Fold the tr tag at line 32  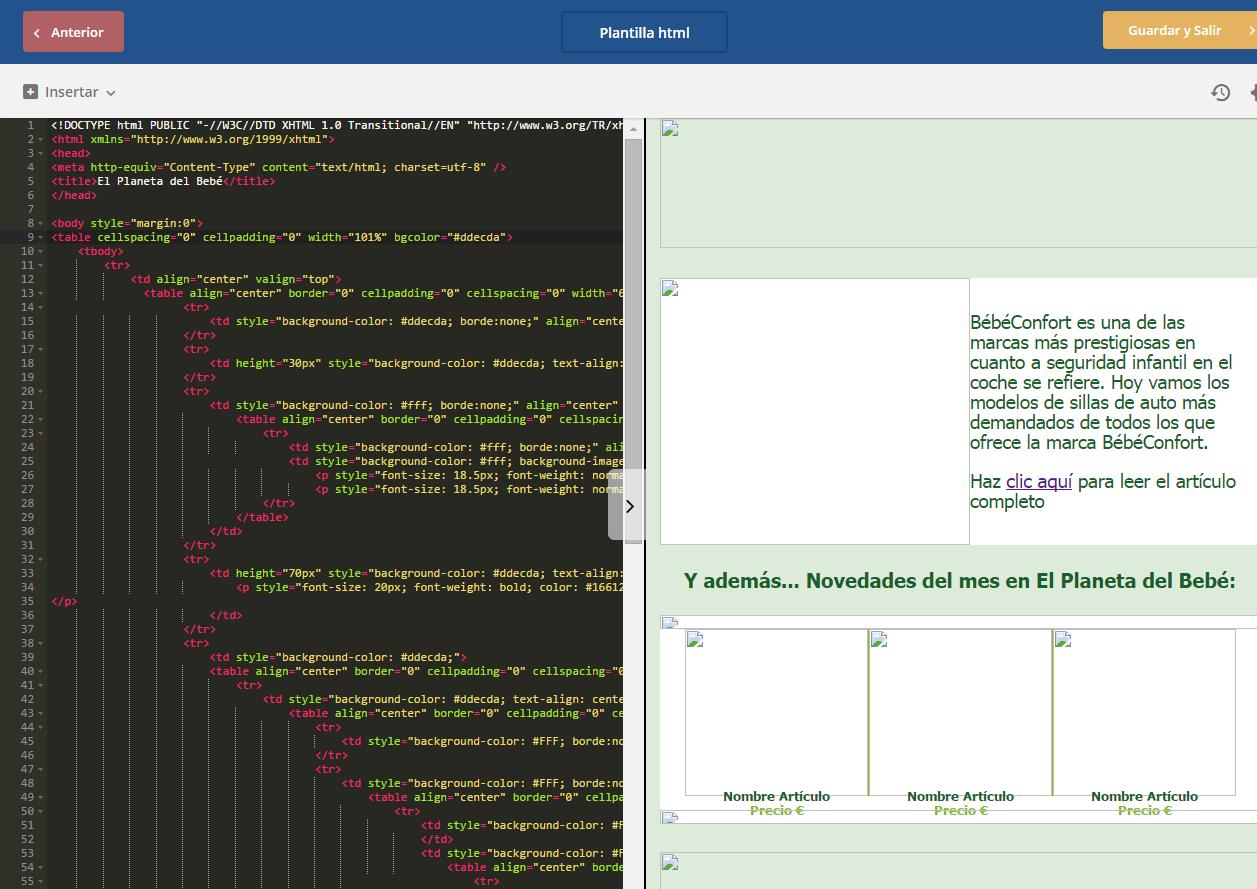click(41, 560)
